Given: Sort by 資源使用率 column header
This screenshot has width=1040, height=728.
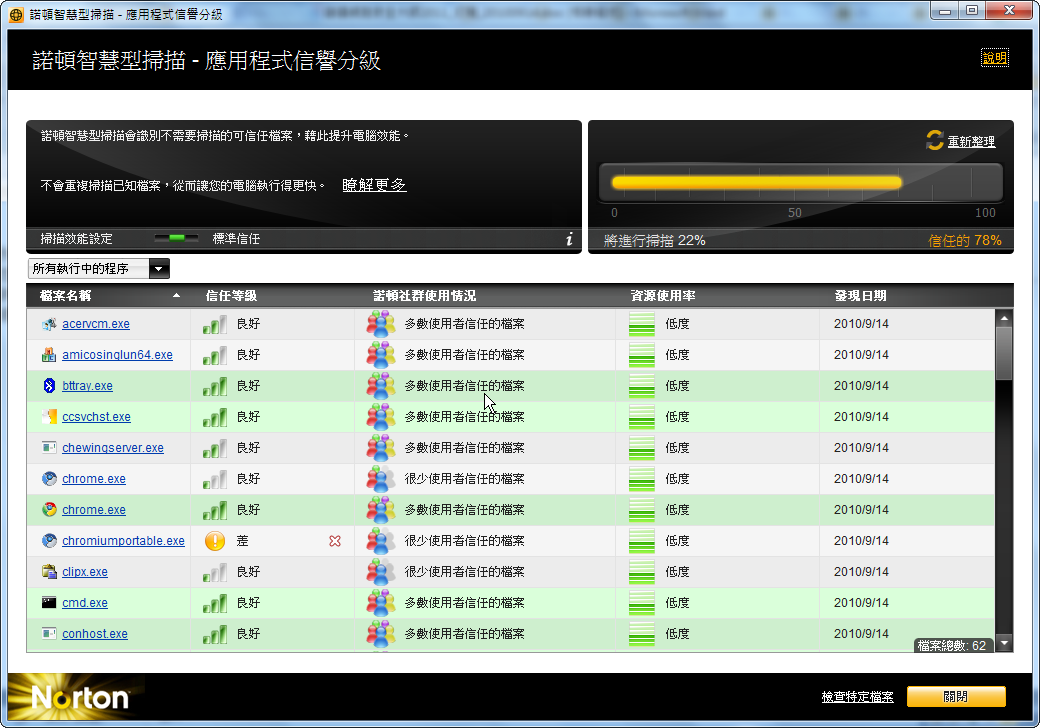Looking at the screenshot, I should click(663, 296).
